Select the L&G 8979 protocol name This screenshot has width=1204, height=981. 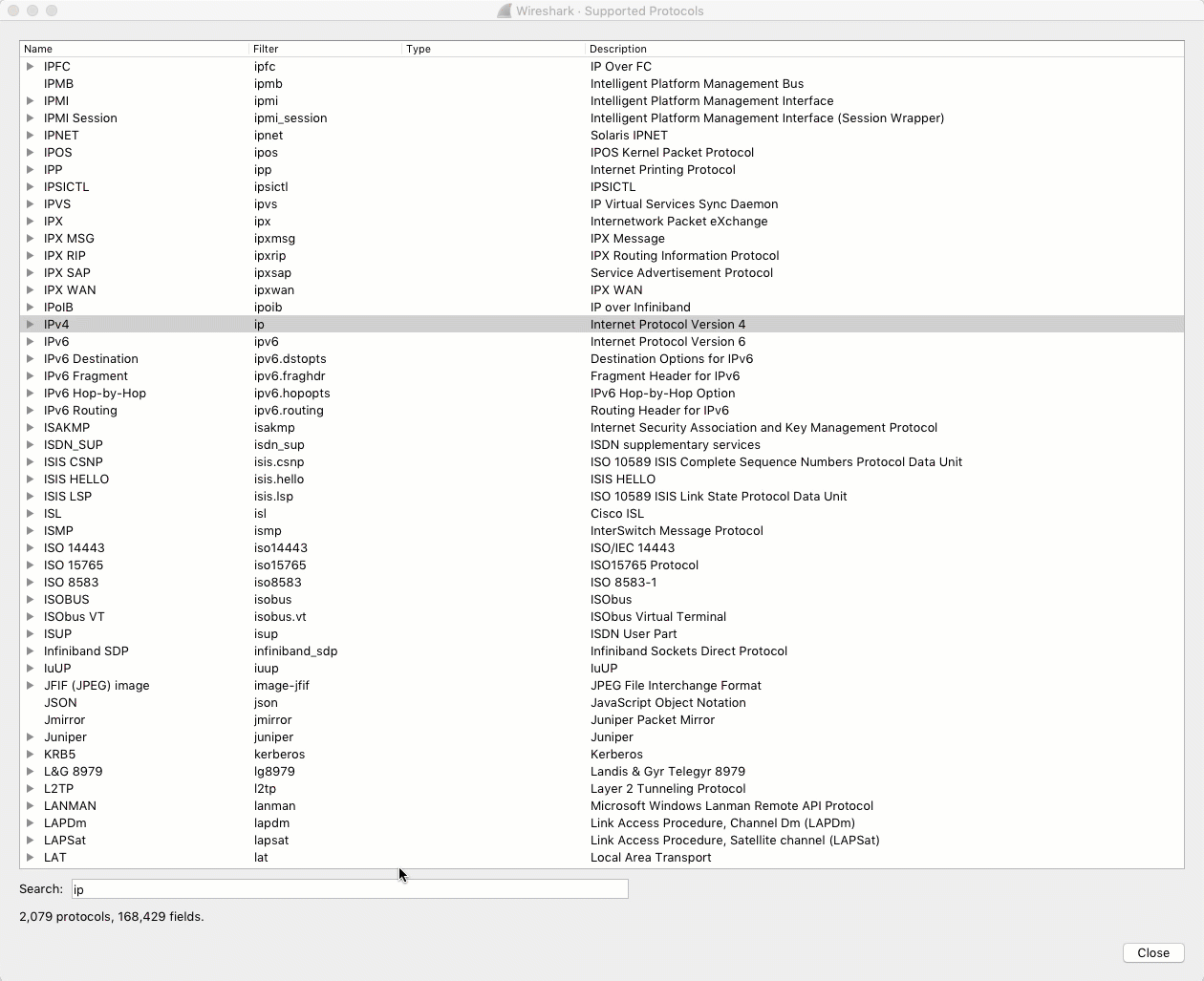(73, 771)
